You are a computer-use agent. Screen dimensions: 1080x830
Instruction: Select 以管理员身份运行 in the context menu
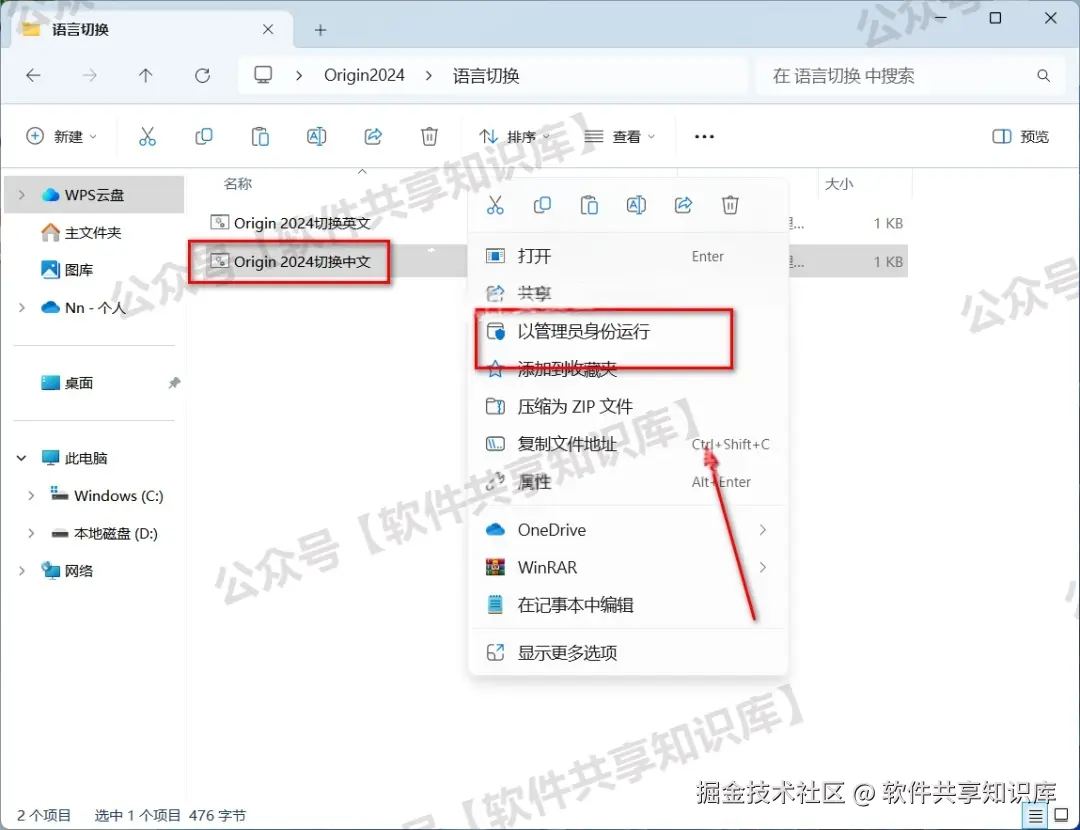(x=628, y=331)
